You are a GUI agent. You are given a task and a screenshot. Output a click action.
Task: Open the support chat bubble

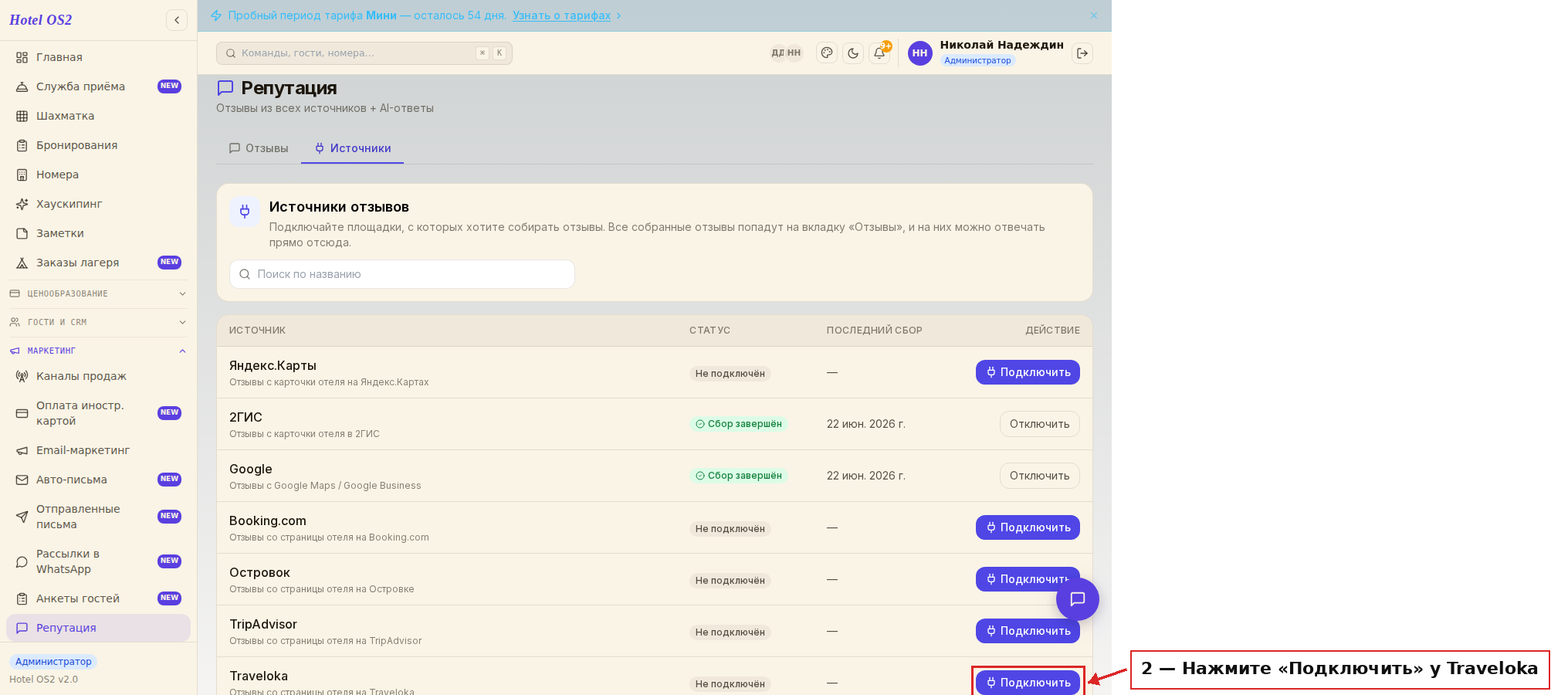point(1078,598)
